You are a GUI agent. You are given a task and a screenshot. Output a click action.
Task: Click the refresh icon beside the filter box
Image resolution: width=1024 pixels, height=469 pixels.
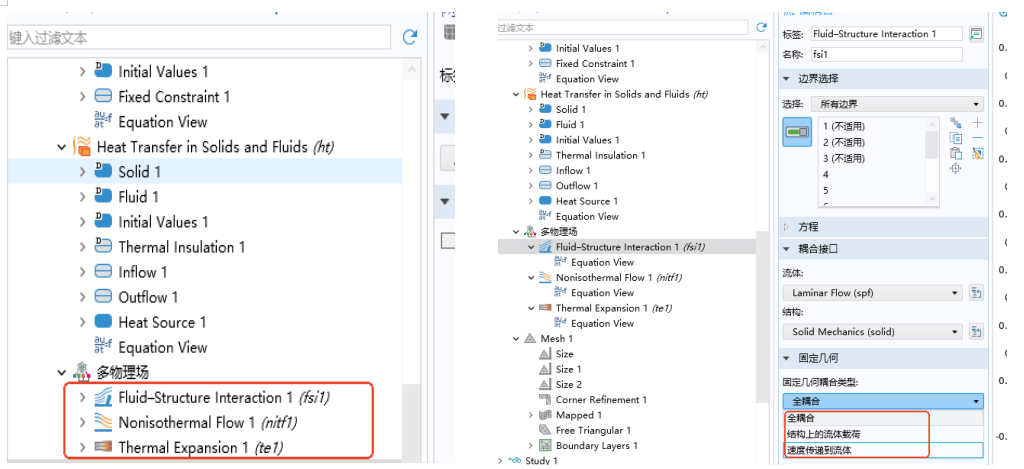tap(409, 37)
